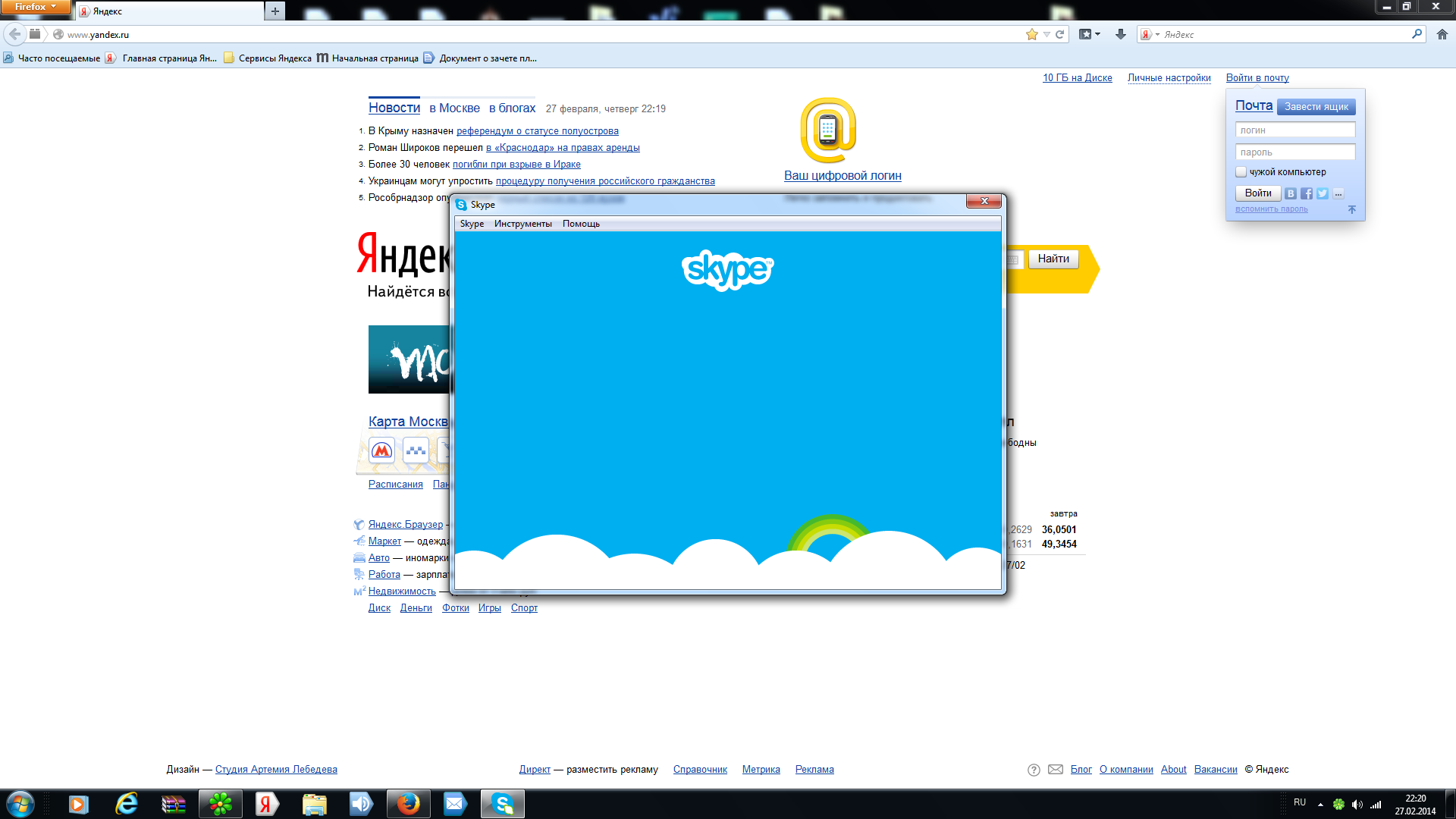
Task: Click the Найти search button
Action: click(1053, 259)
